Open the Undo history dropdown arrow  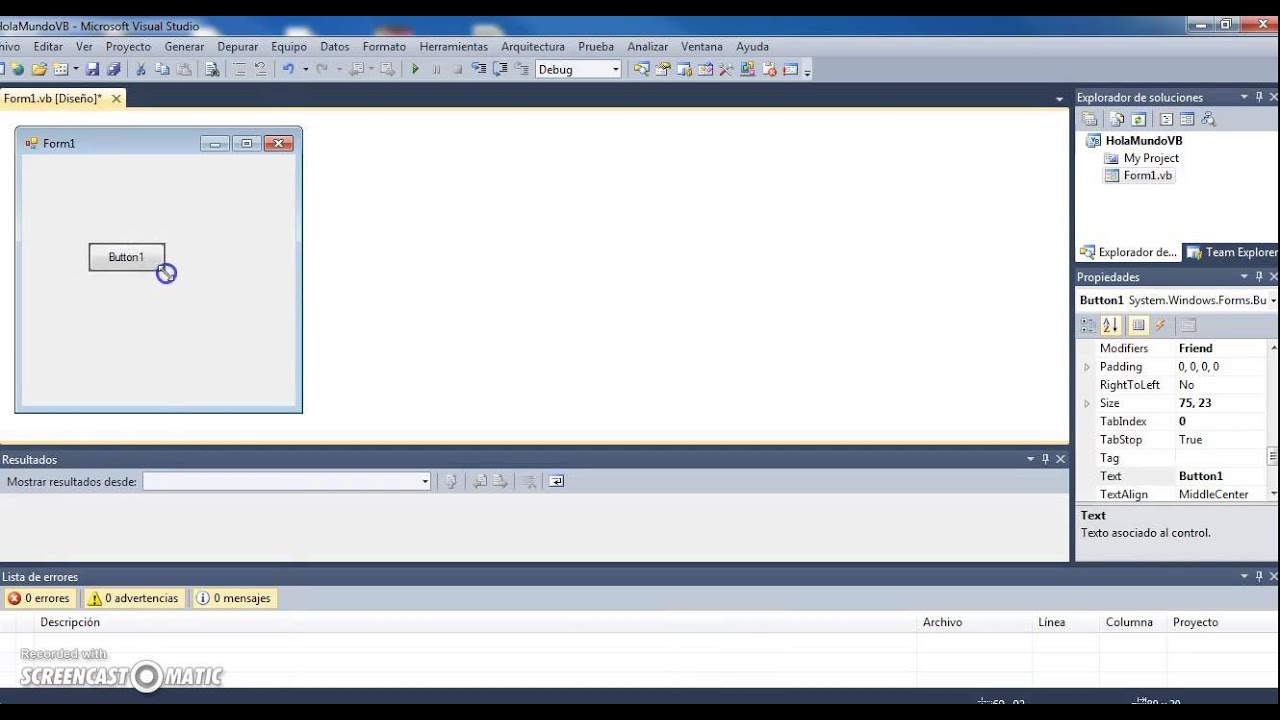tap(305, 69)
